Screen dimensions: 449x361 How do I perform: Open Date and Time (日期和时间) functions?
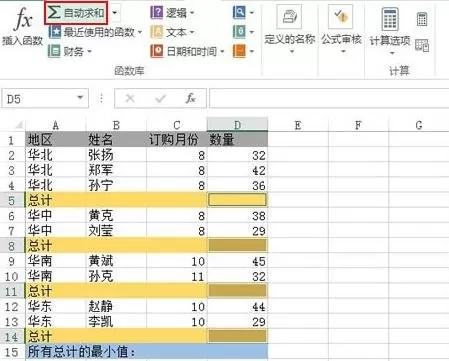187,51
